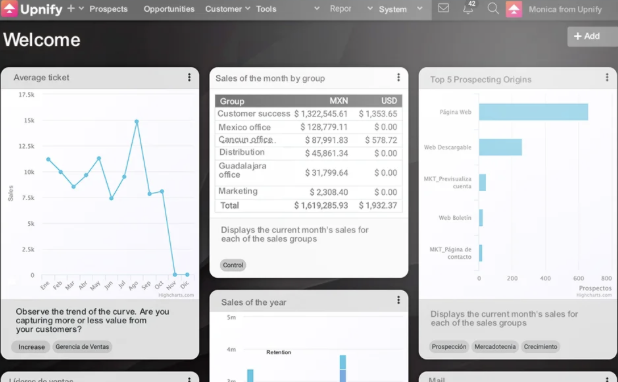Click the Customer success row label
The height and width of the screenshot is (382, 618).
tap(254, 114)
